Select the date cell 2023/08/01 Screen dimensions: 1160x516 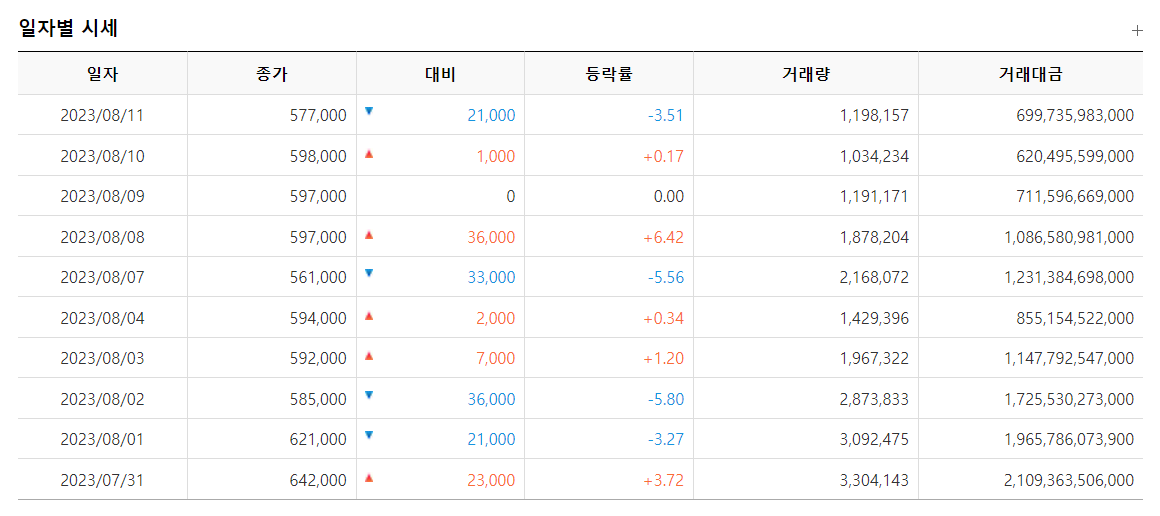pos(102,439)
